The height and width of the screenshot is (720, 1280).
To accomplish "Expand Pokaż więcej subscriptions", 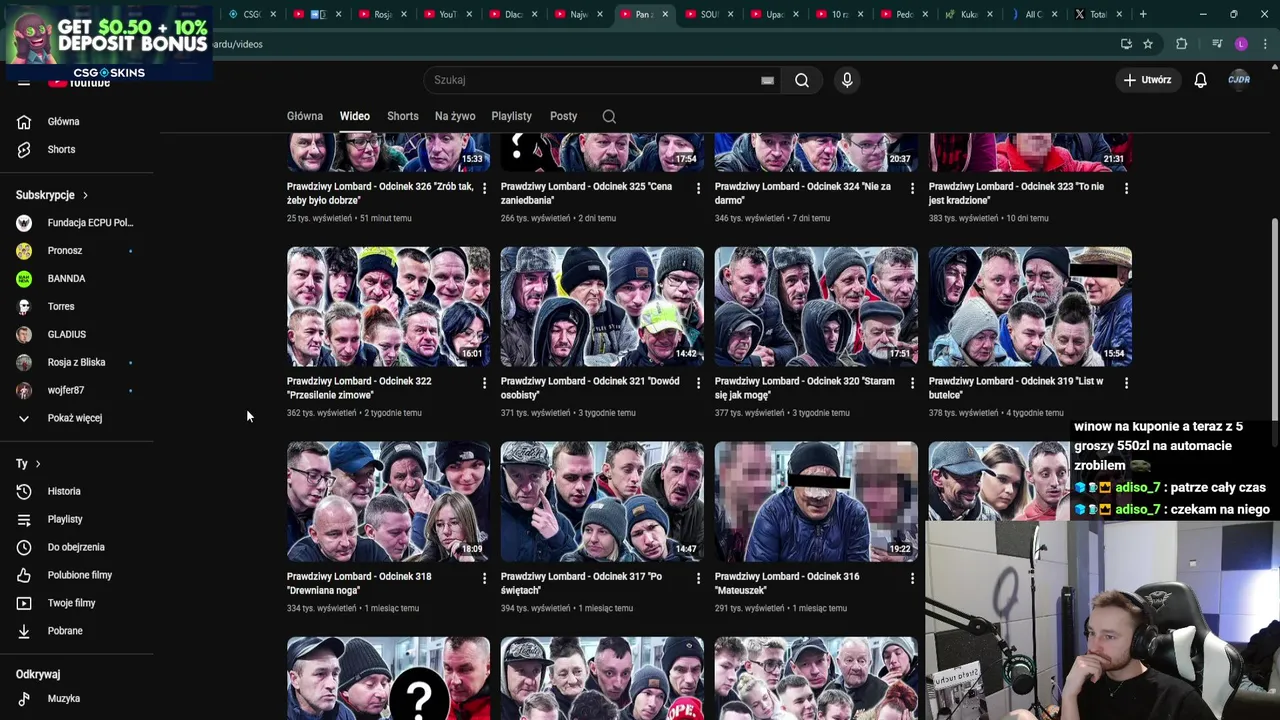I will pyautogui.click(x=75, y=418).
